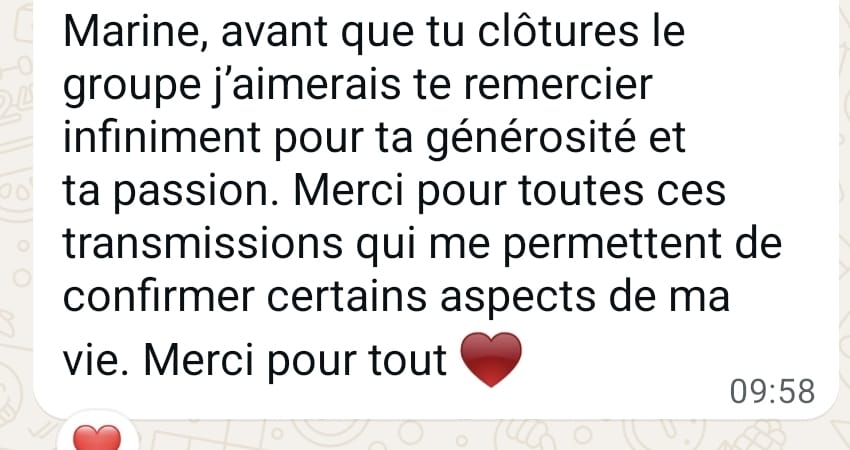Click the 09:58 message timestamp
Viewport: 850px width, 450px height.
click(x=772, y=391)
